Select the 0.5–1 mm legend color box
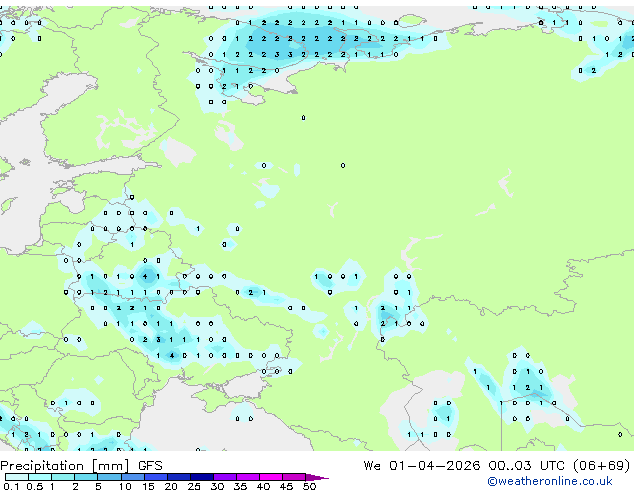This screenshot has width=634, height=490. point(40,477)
